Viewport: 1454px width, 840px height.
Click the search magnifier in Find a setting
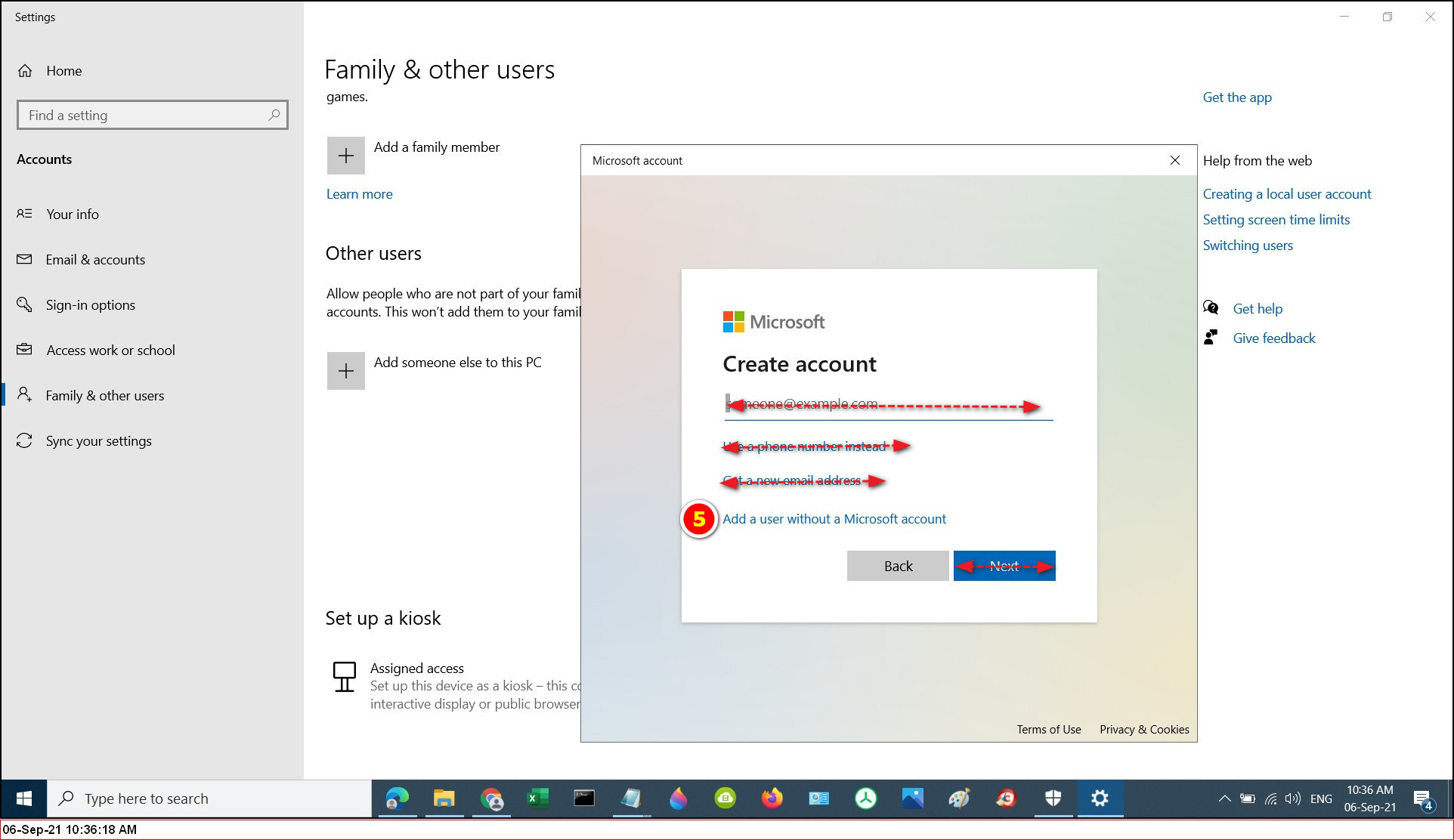point(274,115)
